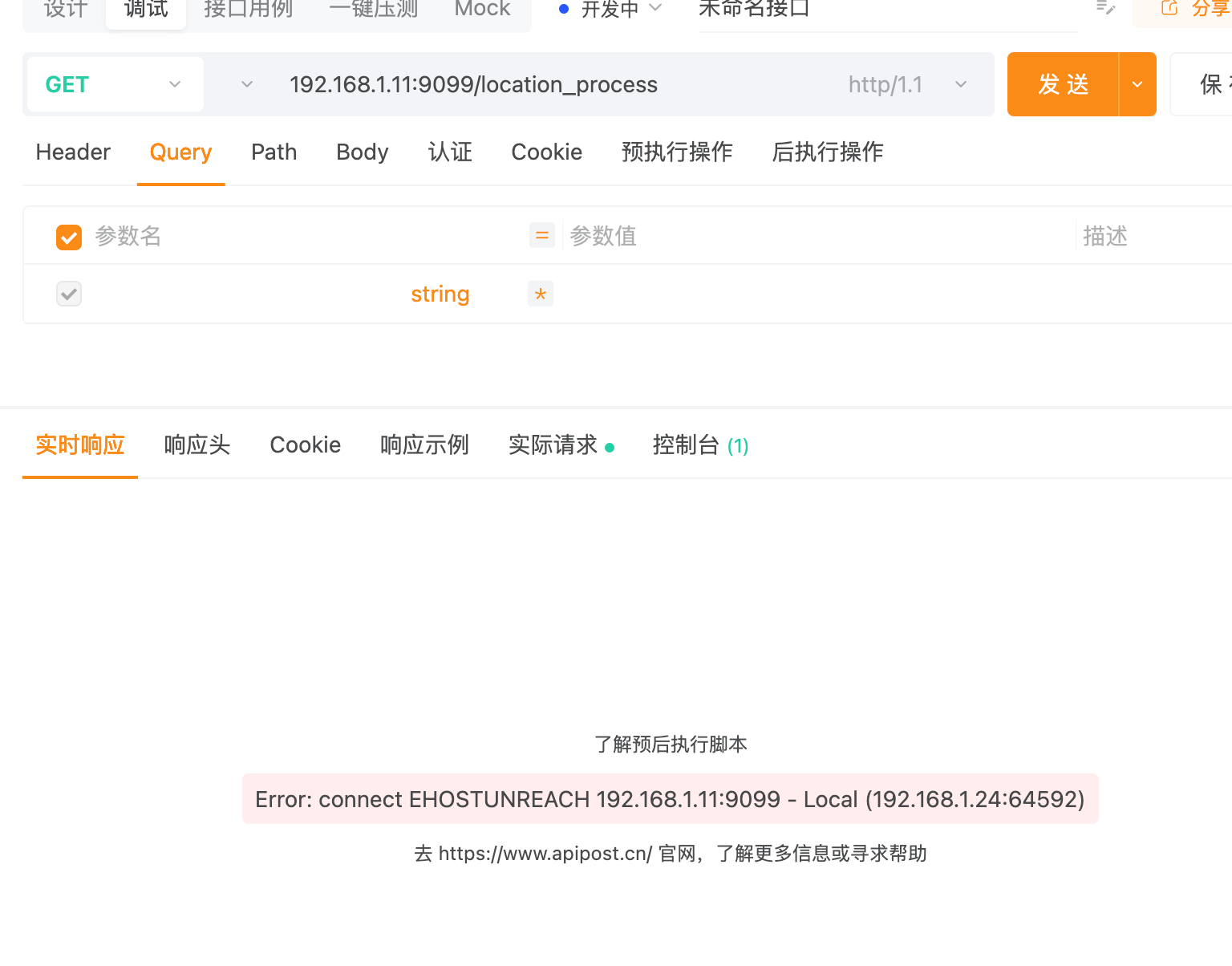
Task: Click the 发送 send button
Action: [x=1064, y=84]
